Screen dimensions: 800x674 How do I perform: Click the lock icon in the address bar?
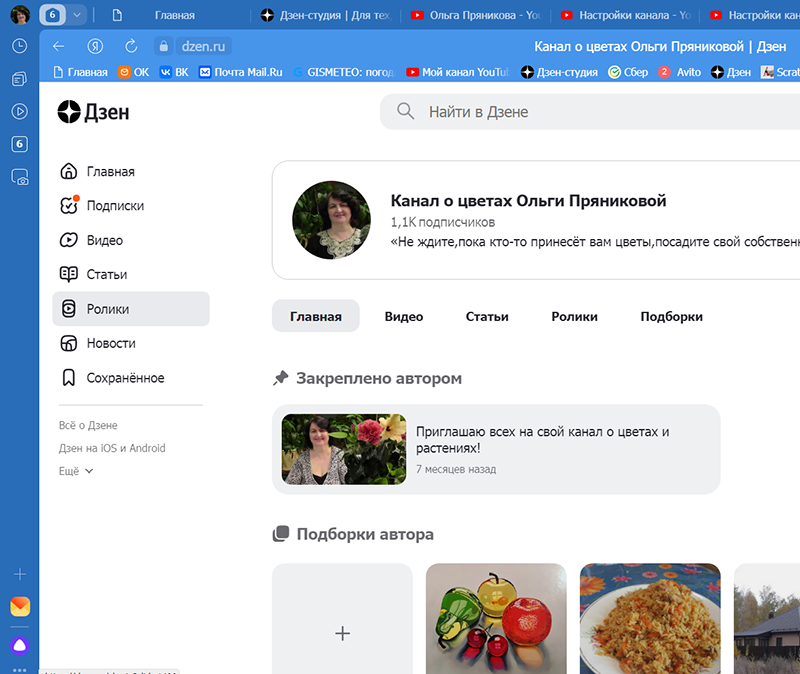point(163,46)
